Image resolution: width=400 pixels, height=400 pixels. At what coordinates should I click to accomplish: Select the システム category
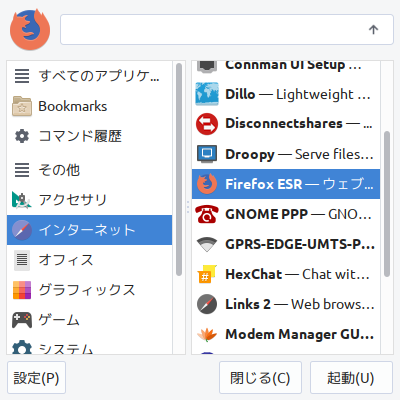89,345
